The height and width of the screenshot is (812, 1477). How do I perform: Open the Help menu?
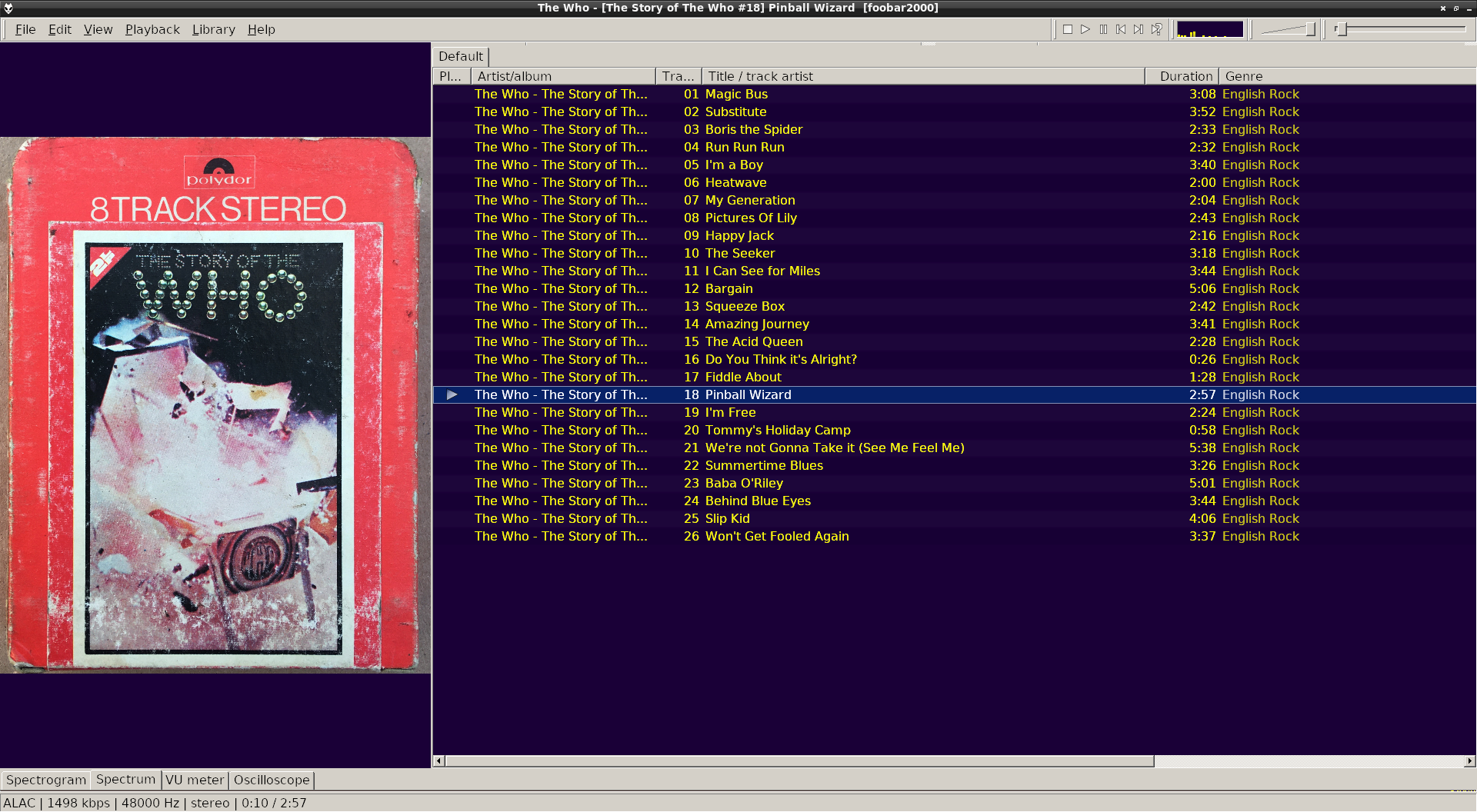pos(261,29)
